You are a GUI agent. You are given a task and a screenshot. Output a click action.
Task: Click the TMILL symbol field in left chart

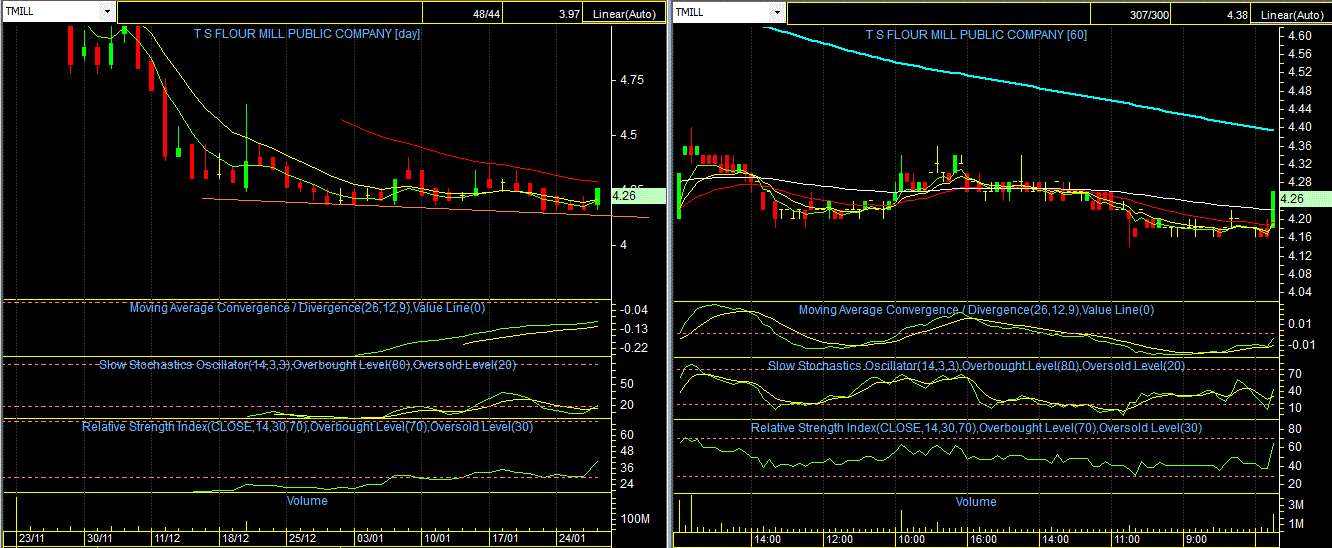[50, 11]
